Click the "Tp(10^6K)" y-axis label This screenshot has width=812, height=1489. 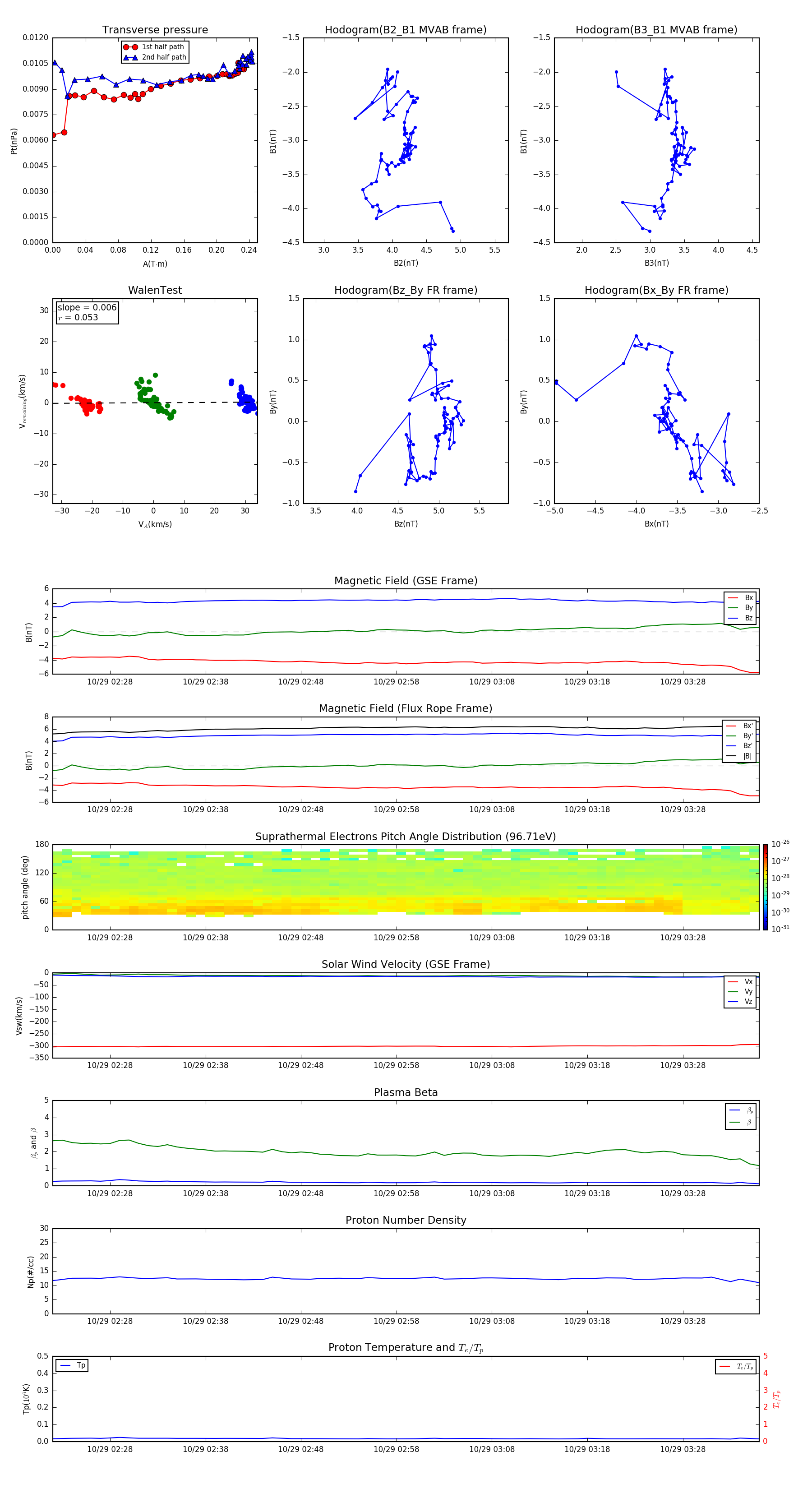point(26,1399)
